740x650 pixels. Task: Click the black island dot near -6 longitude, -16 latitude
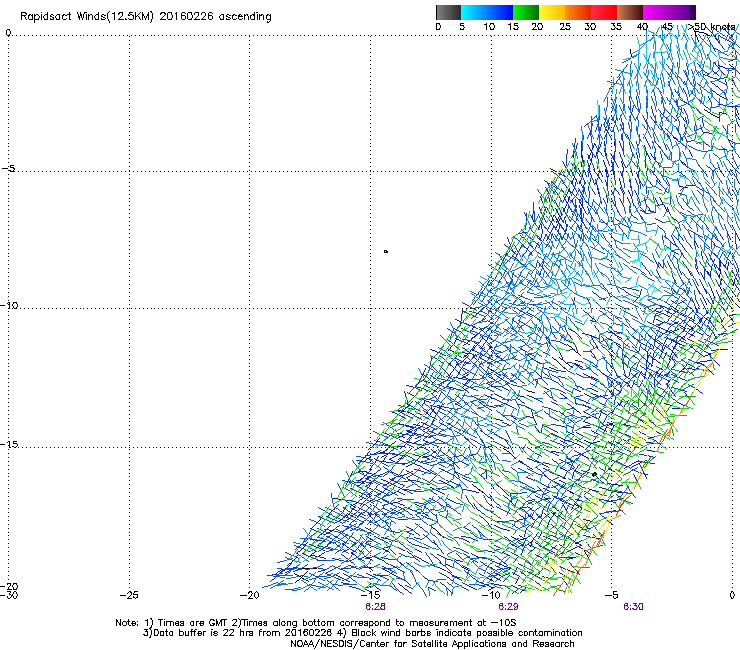(x=595, y=474)
